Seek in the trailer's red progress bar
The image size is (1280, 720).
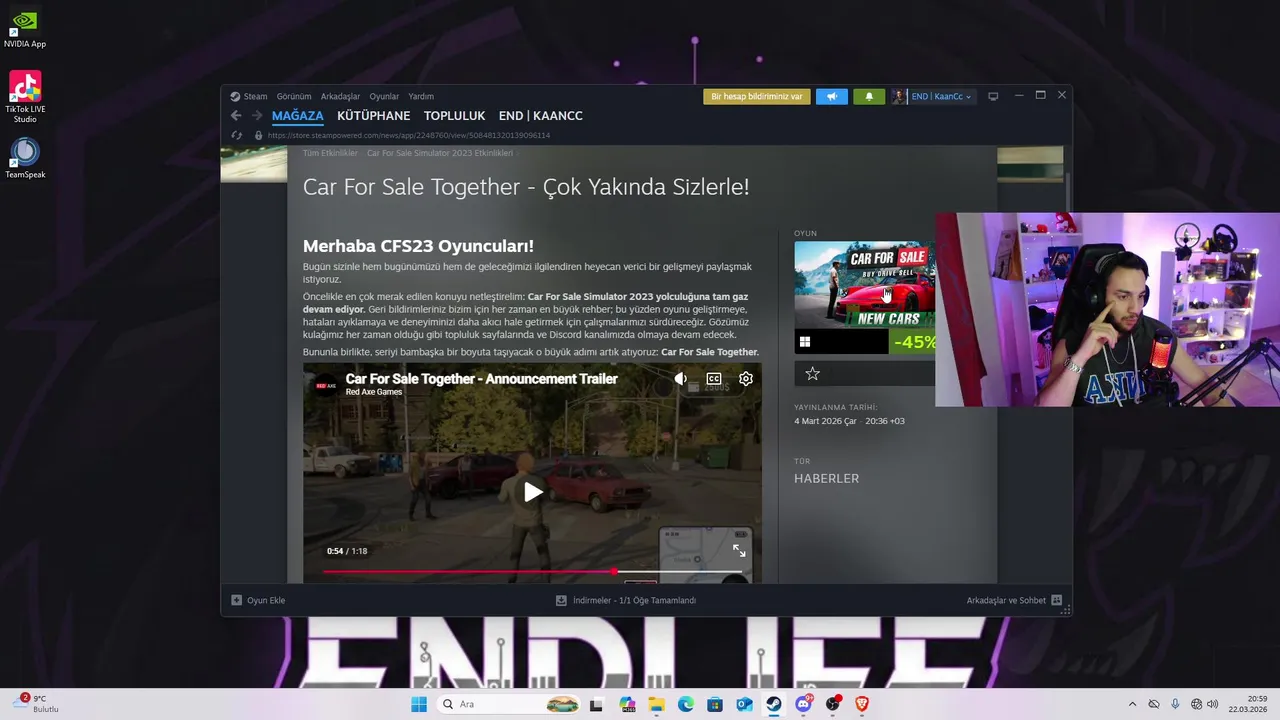[533, 572]
